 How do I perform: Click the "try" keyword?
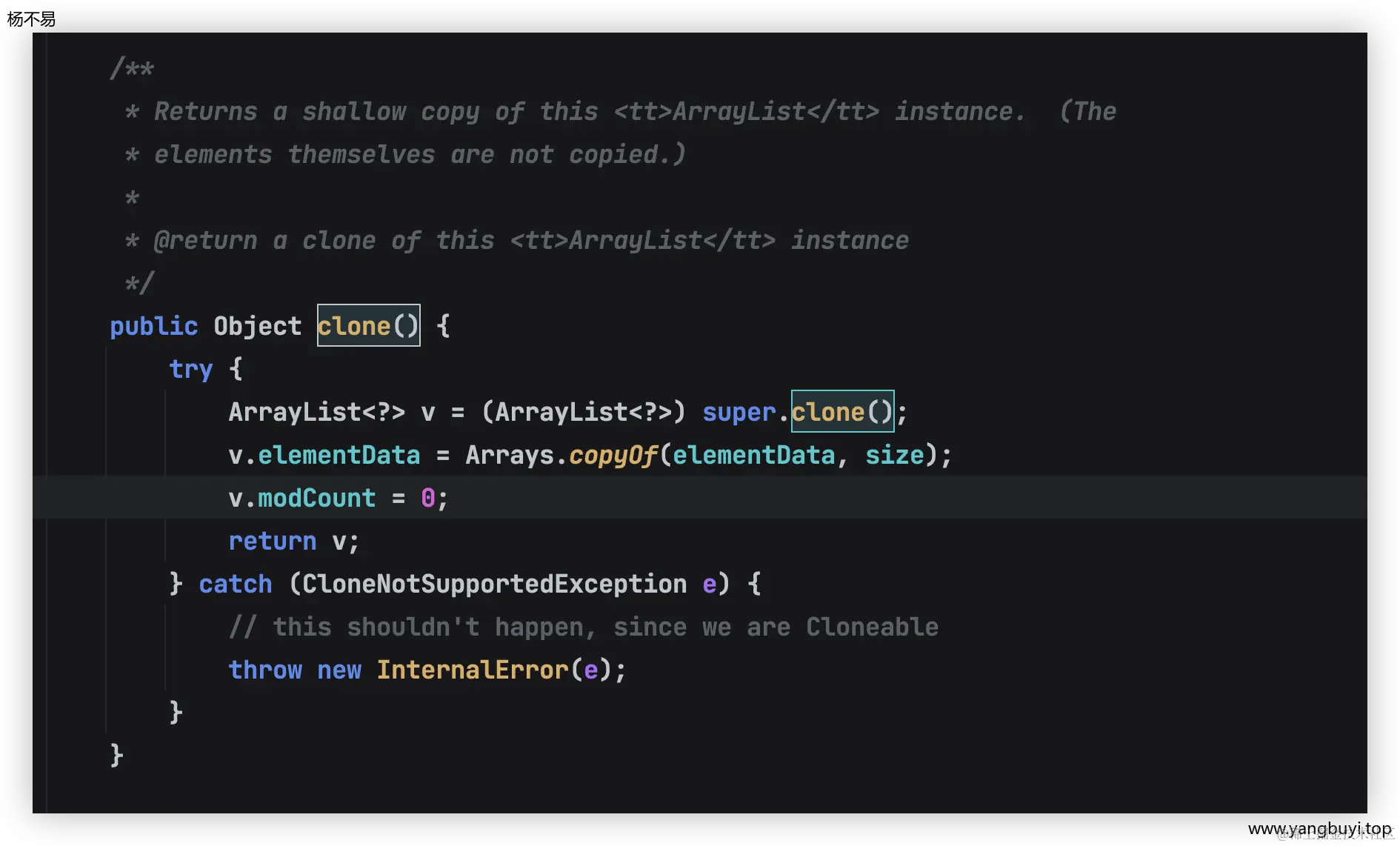(191, 369)
